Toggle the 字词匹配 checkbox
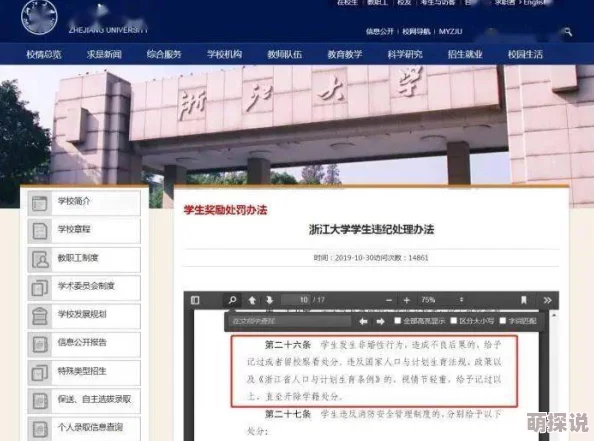Viewport: 594px width, 441px height. 503,321
